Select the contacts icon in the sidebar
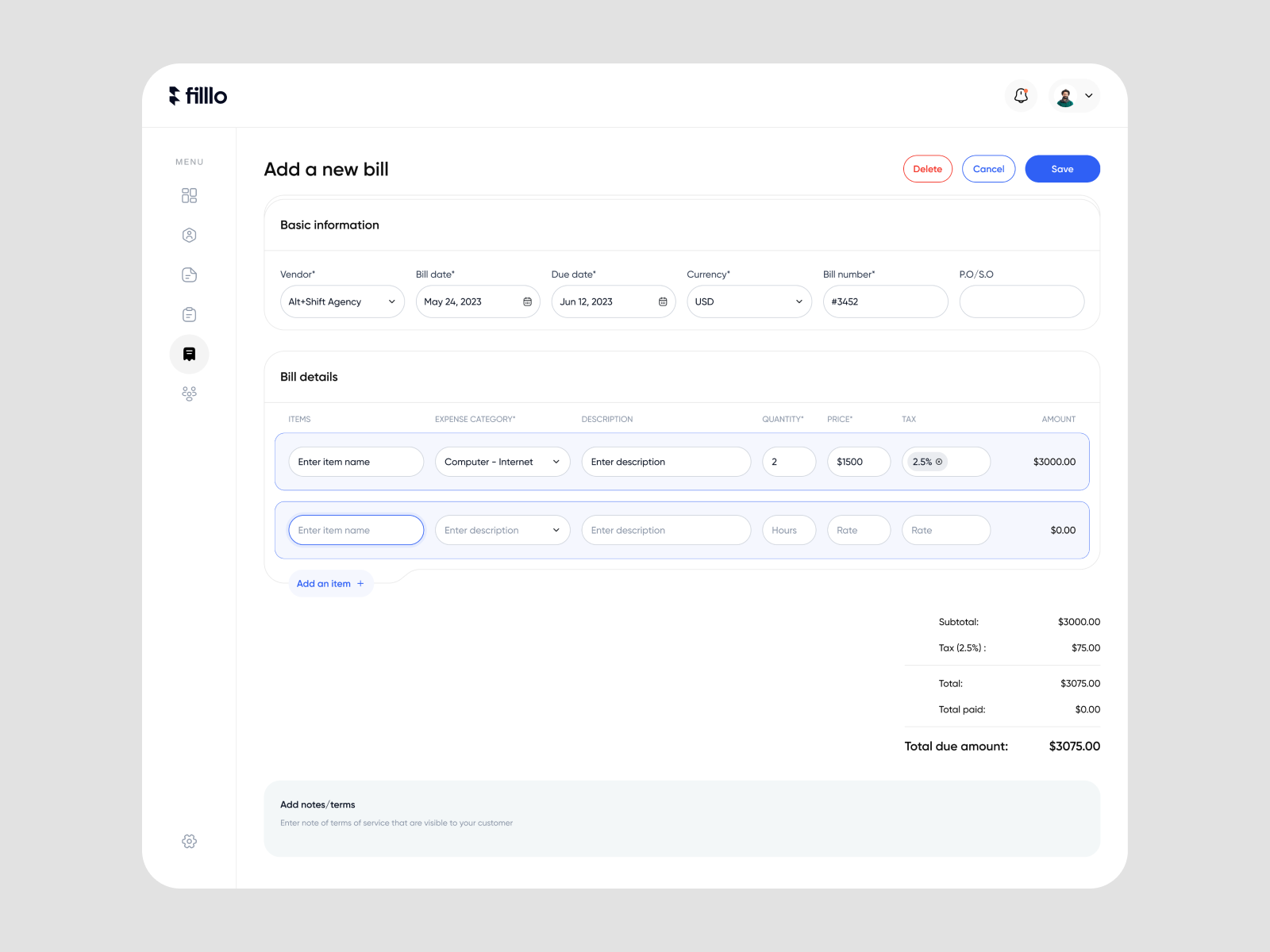 point(189,235)
